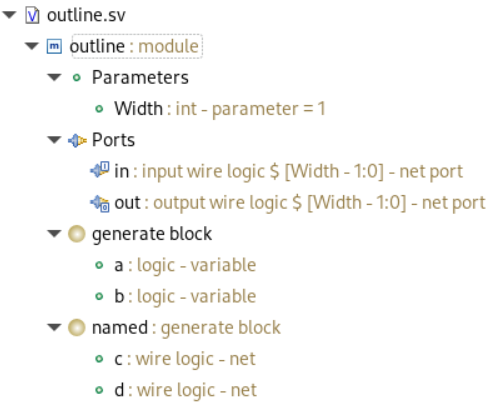The height and width of the screenshot is (405, 490).
Task: Click the outline.sv Verilog file icon
Action: pyautogui.click(x=32, y=15)
